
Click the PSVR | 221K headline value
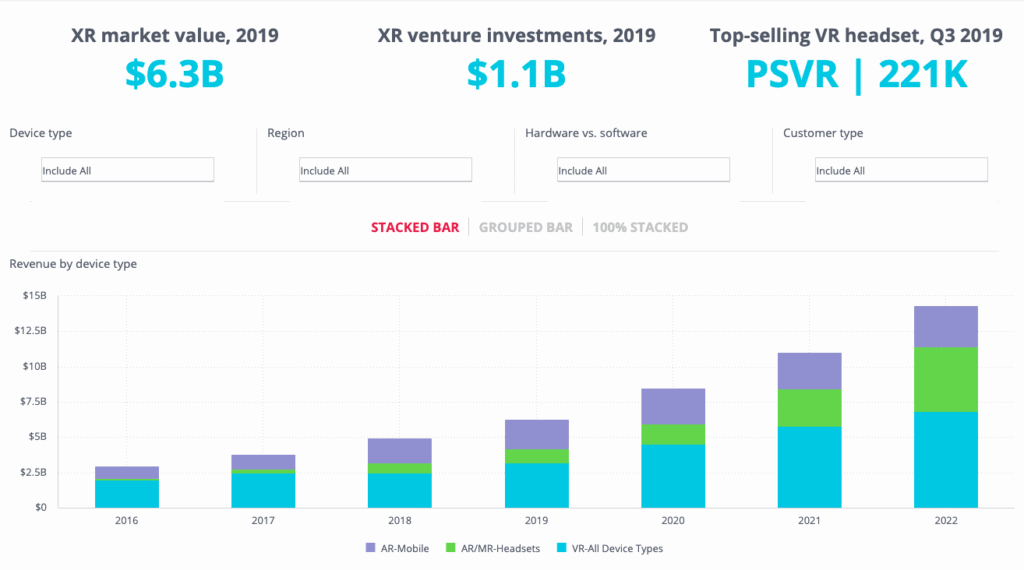(x=856, y=74)
